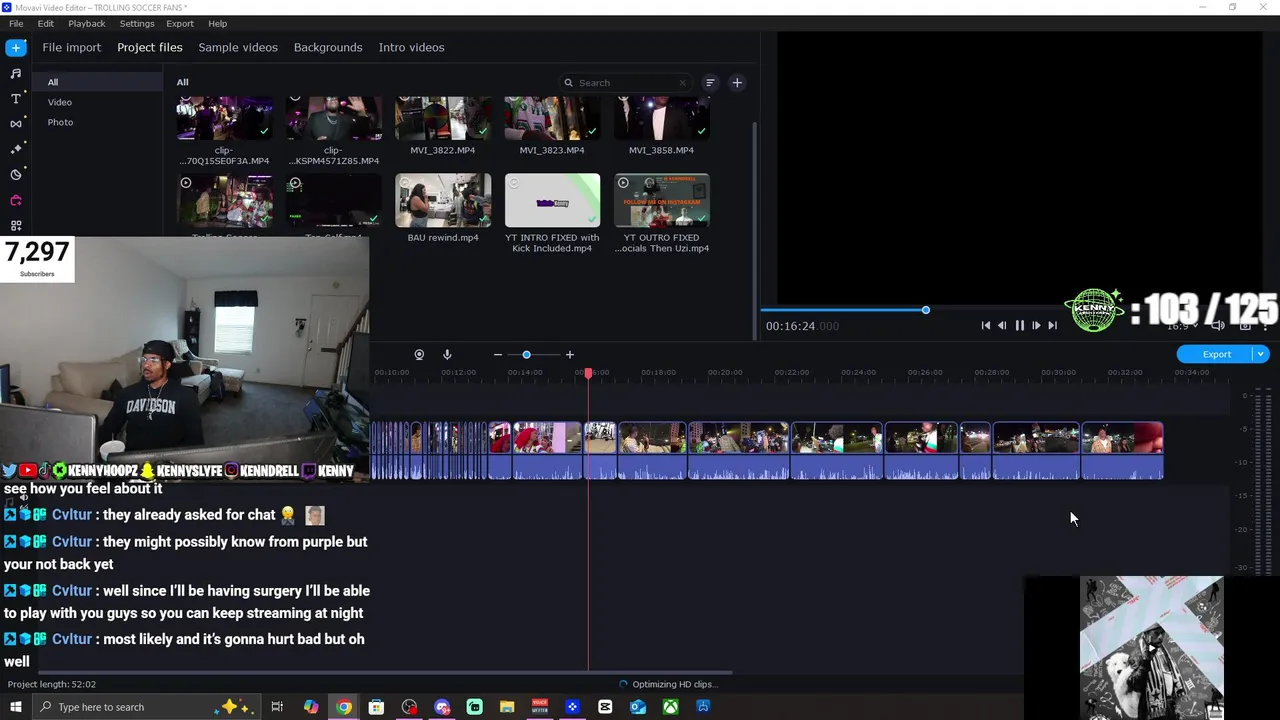This screenshot has width=1280, height=720.
Task: Open the blue Import plus tab
Action: pos(16,47)
